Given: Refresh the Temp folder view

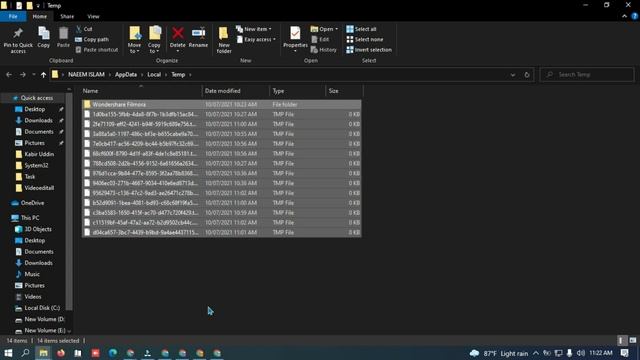Looking at the screenshot, I should (527, 75).
